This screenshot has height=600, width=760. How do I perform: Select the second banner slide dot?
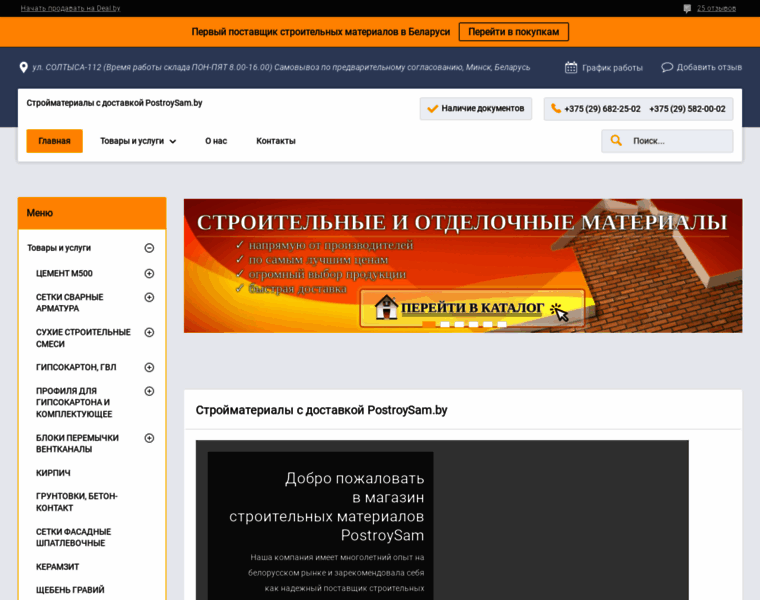click(444, 324)
